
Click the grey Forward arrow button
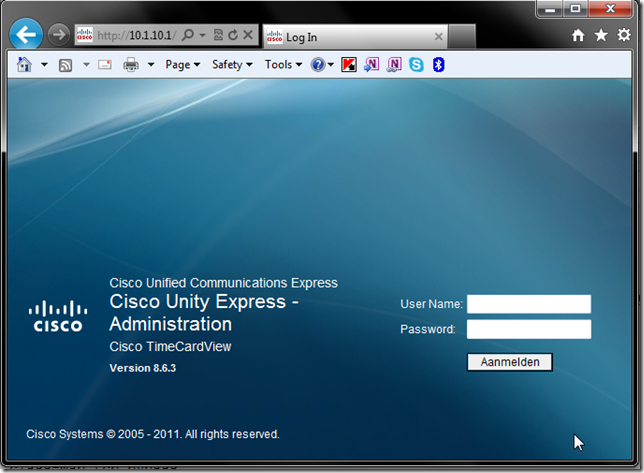[x=59, y=34]
